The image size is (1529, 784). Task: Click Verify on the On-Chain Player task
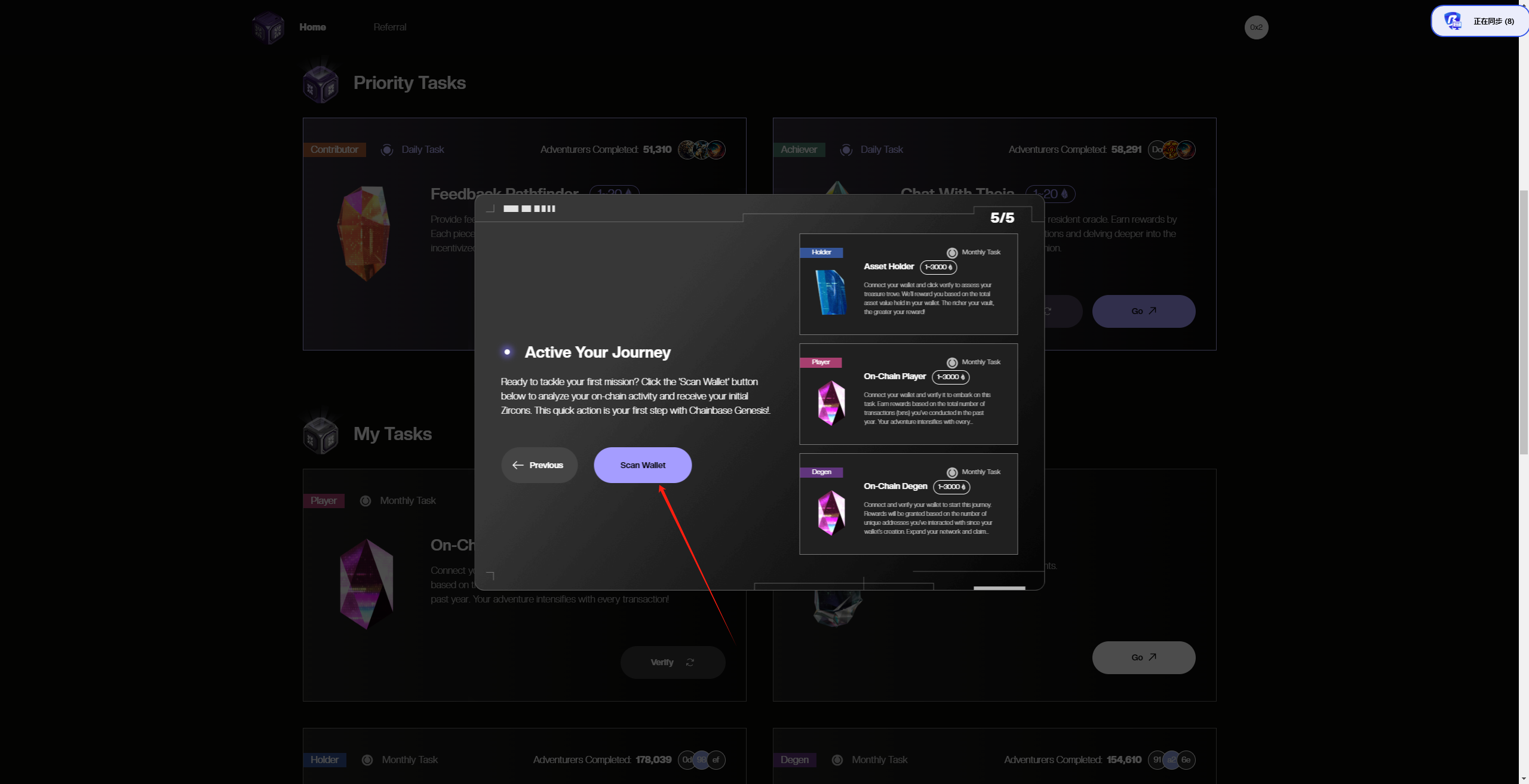pos(673,662)
